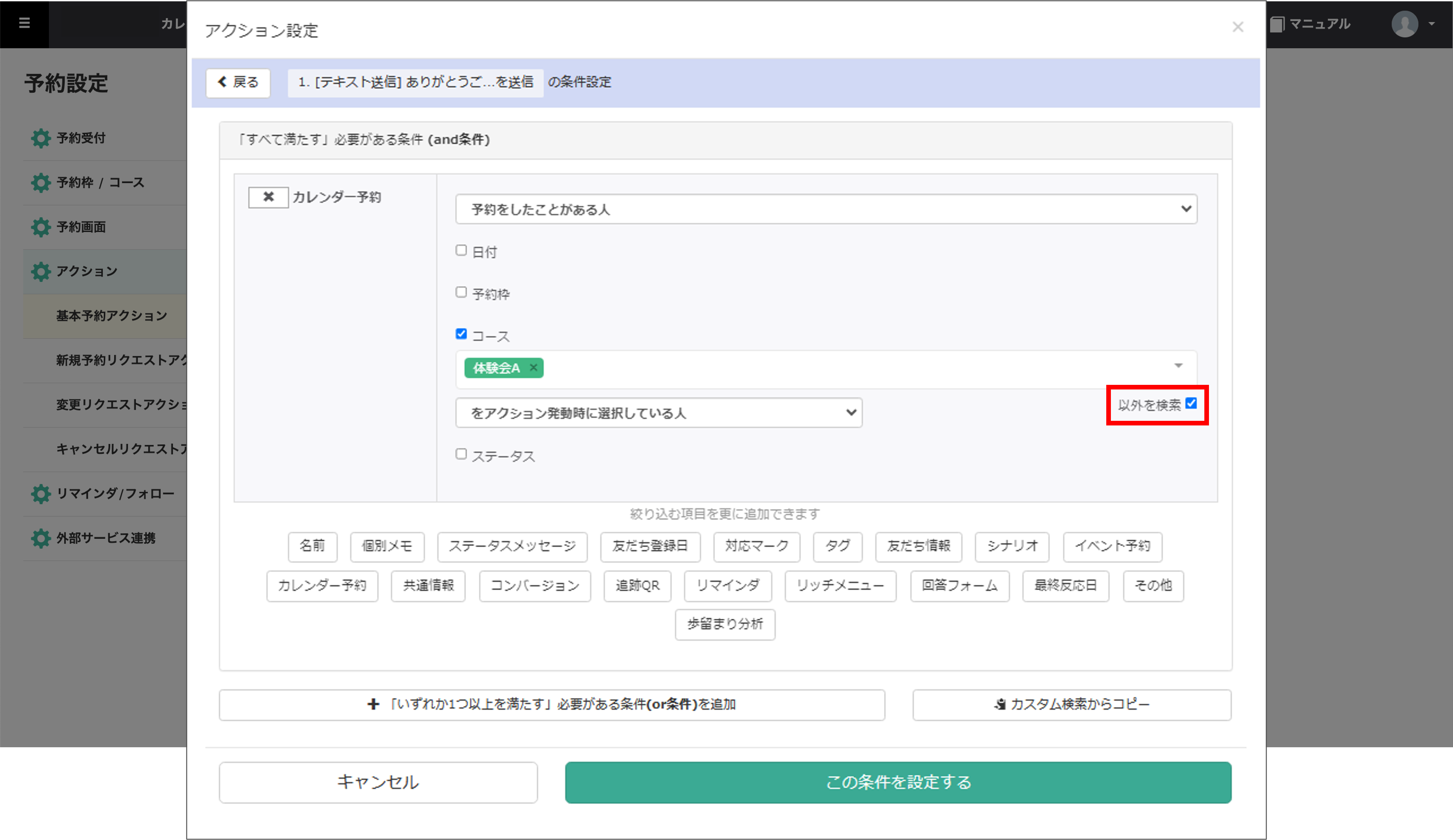Select 基本予約アクション submenu item
Image resolution: width=1453 pixels, height=840 pixels.
coord(104,316)
